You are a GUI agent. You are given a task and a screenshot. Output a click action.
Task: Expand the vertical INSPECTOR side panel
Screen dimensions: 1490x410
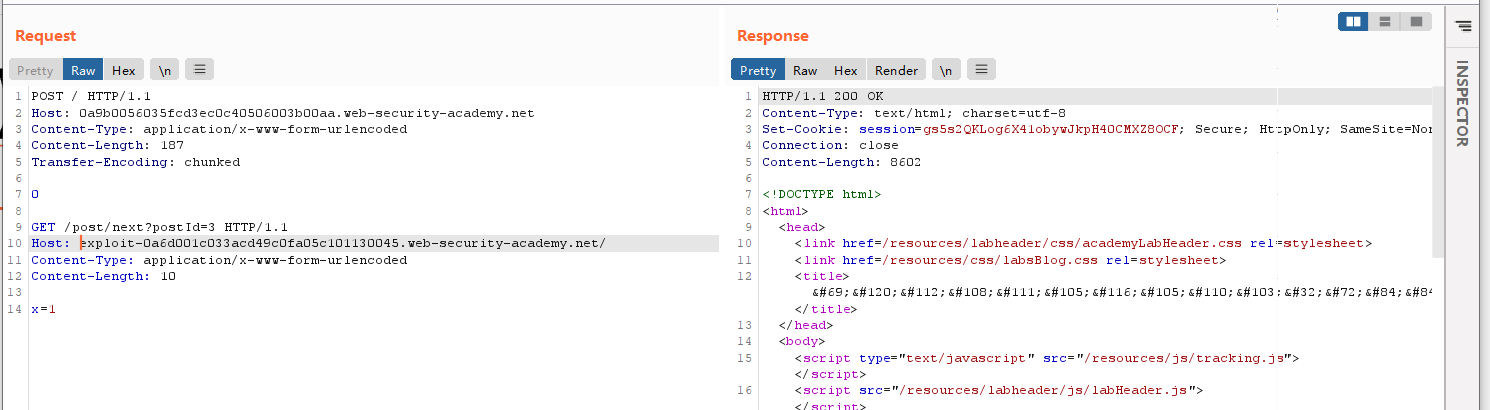coord(1462,104)
